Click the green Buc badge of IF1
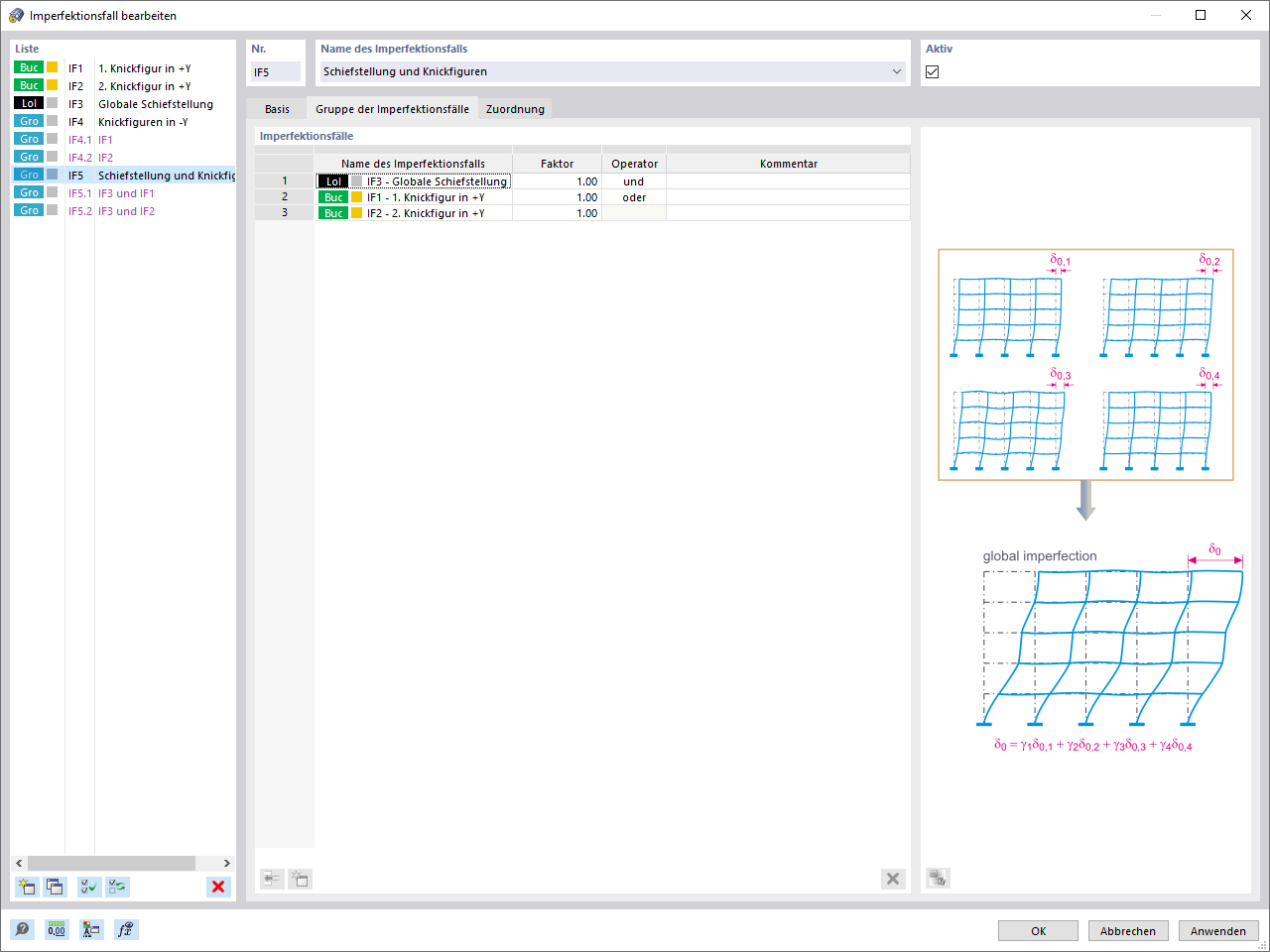The image size is (1270, 952). (29, 67)
